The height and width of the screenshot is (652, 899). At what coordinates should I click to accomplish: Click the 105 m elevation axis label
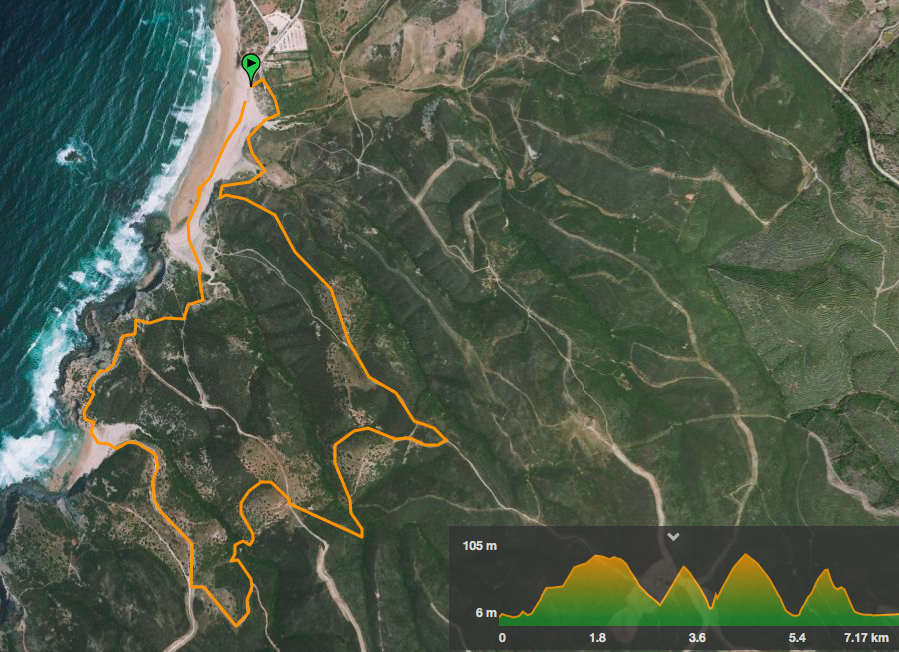coord(479,545)
